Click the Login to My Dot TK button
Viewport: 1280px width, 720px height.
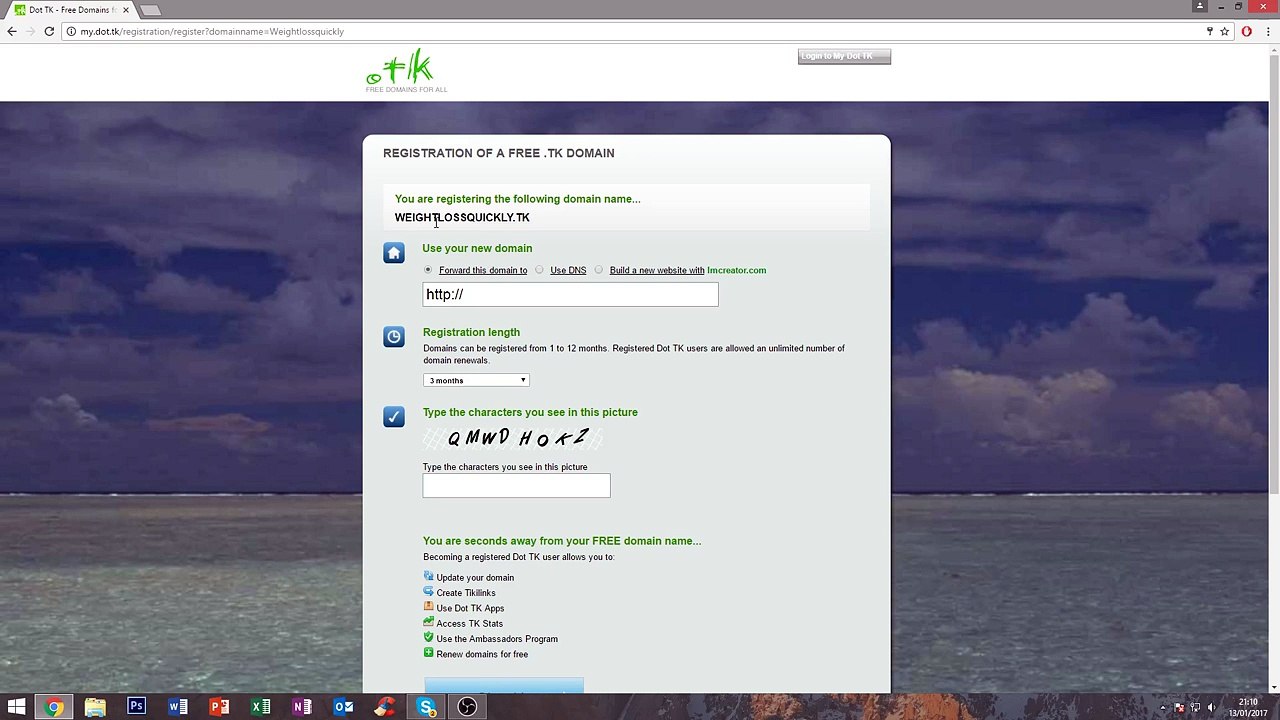pos(844,56)
